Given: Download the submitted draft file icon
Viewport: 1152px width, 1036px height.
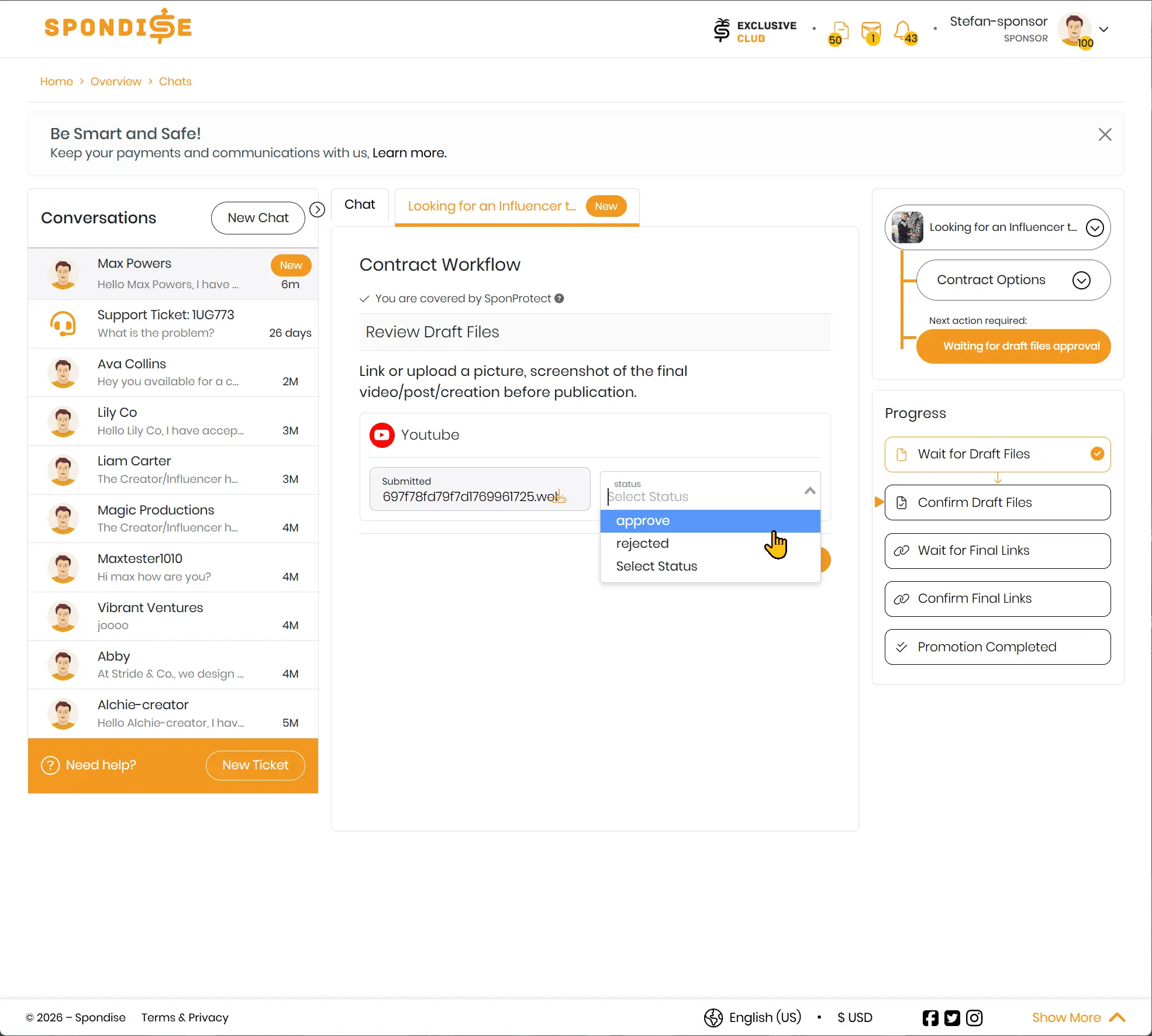Looking at the screenshot, I should (560, 497).
